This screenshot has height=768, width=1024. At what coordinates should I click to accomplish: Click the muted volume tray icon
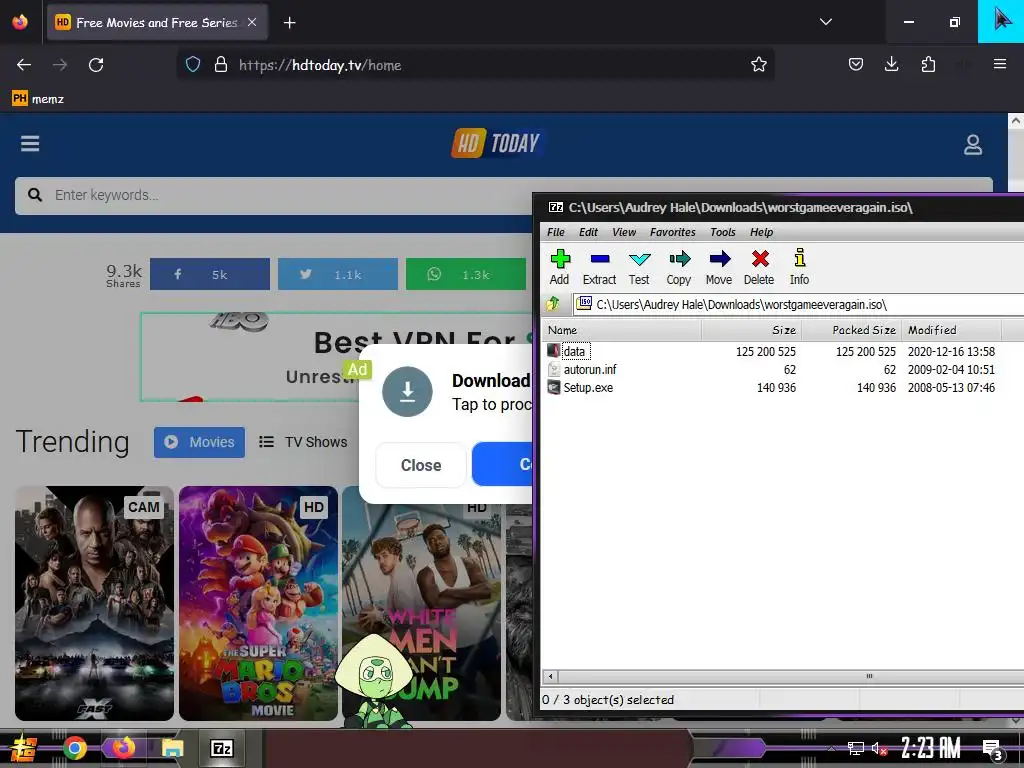point(879,748)
